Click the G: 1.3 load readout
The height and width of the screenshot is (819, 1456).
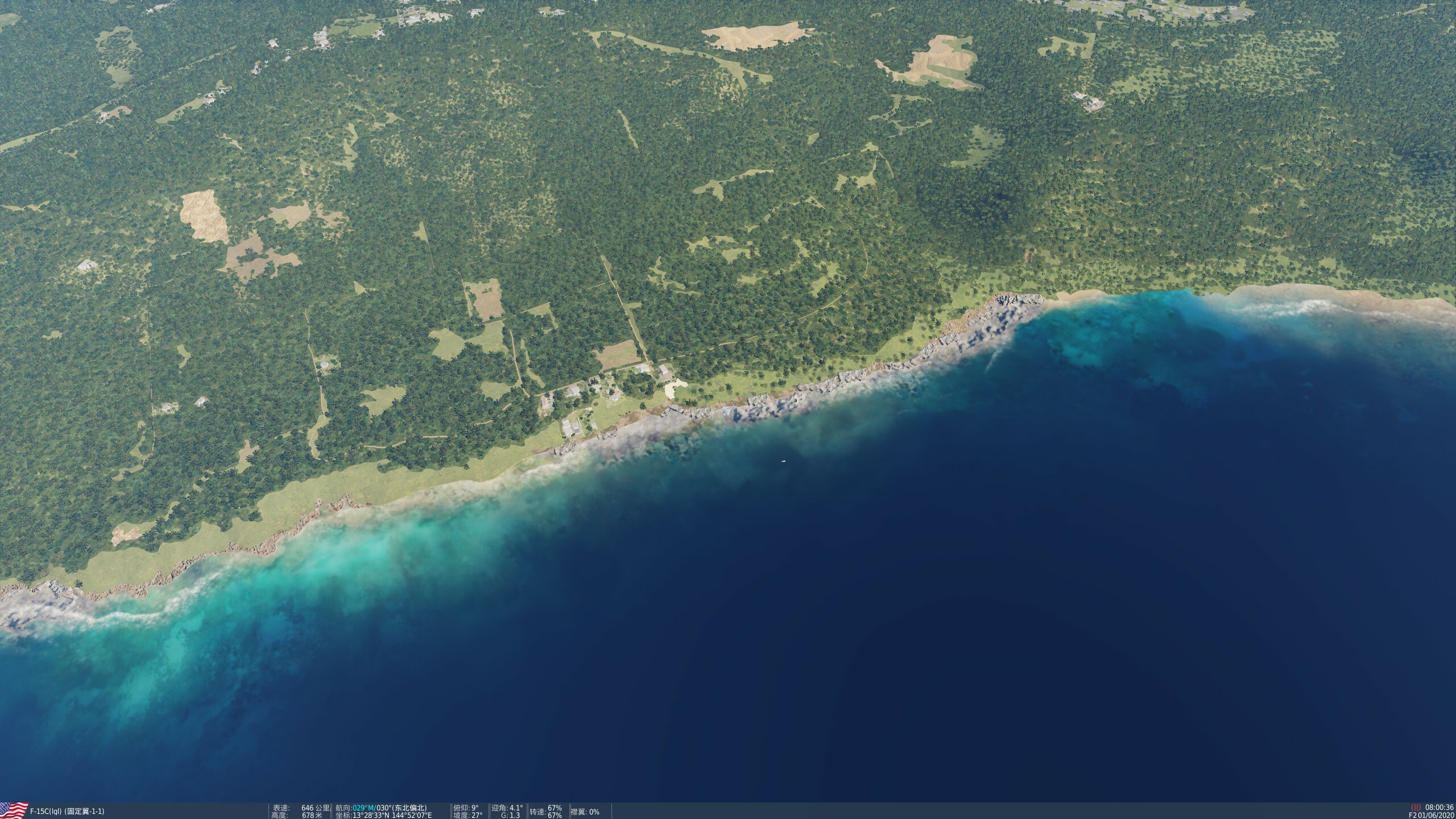(x=510, y=815)
